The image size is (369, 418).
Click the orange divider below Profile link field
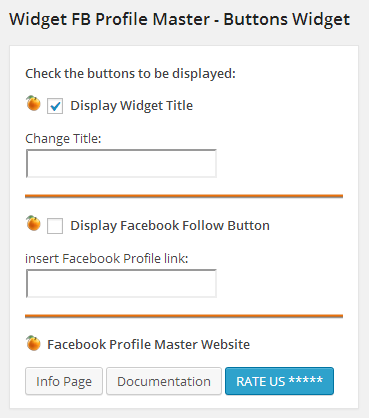184,316
